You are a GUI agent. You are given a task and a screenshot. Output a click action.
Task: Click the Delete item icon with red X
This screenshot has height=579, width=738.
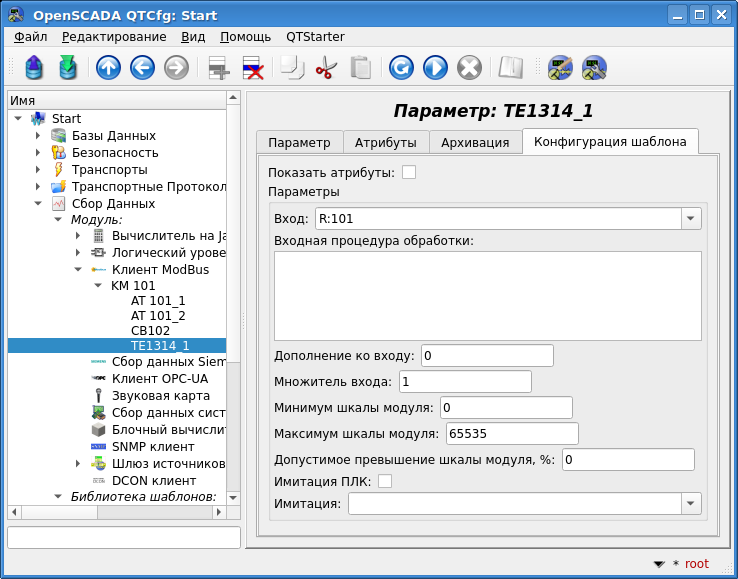(x=253, y=67)
